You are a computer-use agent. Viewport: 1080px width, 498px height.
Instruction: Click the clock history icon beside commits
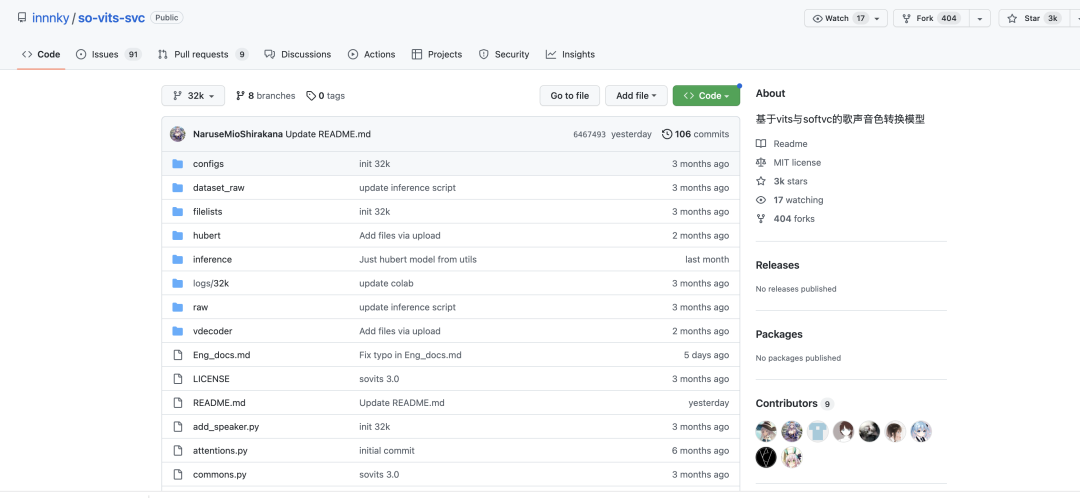coord(667,134)
